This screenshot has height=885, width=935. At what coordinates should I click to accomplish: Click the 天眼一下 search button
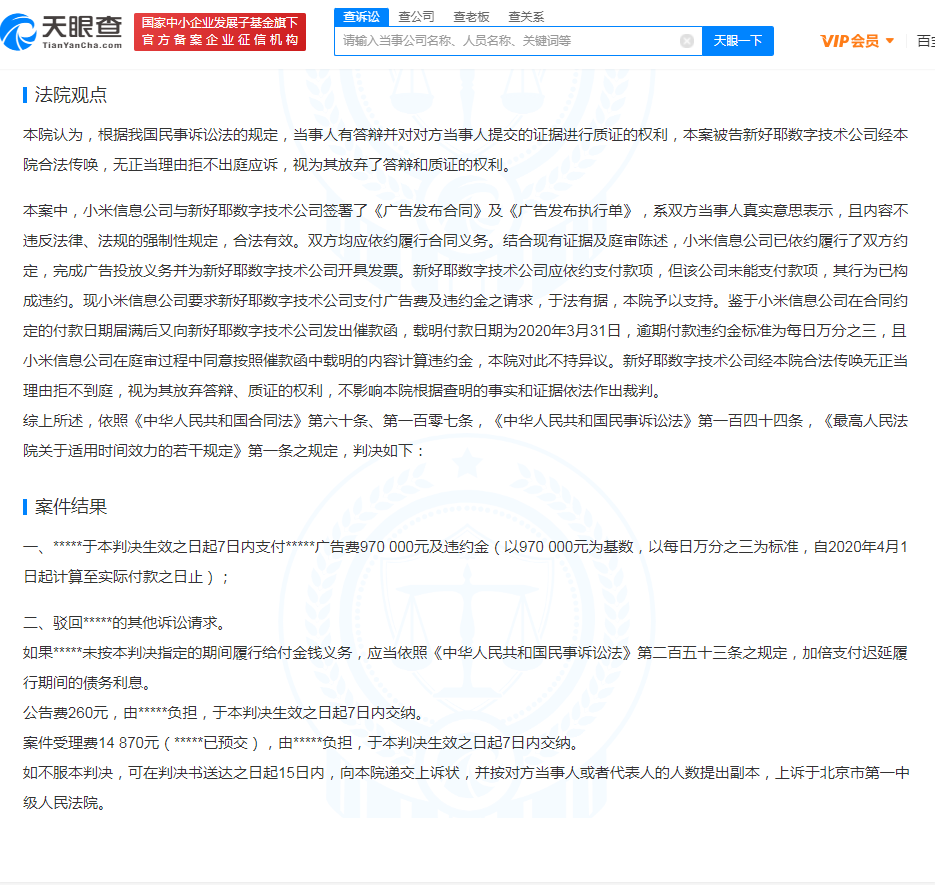point(738,41)
